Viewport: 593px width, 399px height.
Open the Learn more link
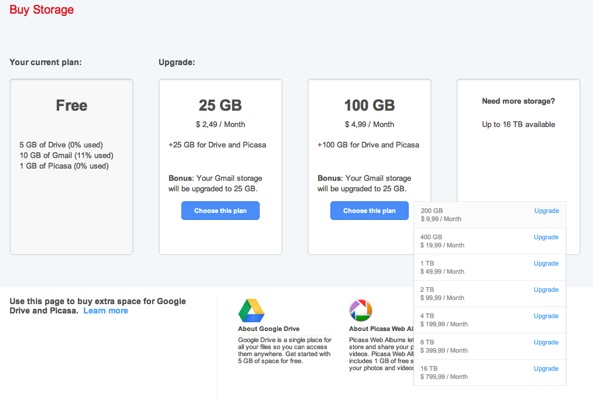(106, 311)
